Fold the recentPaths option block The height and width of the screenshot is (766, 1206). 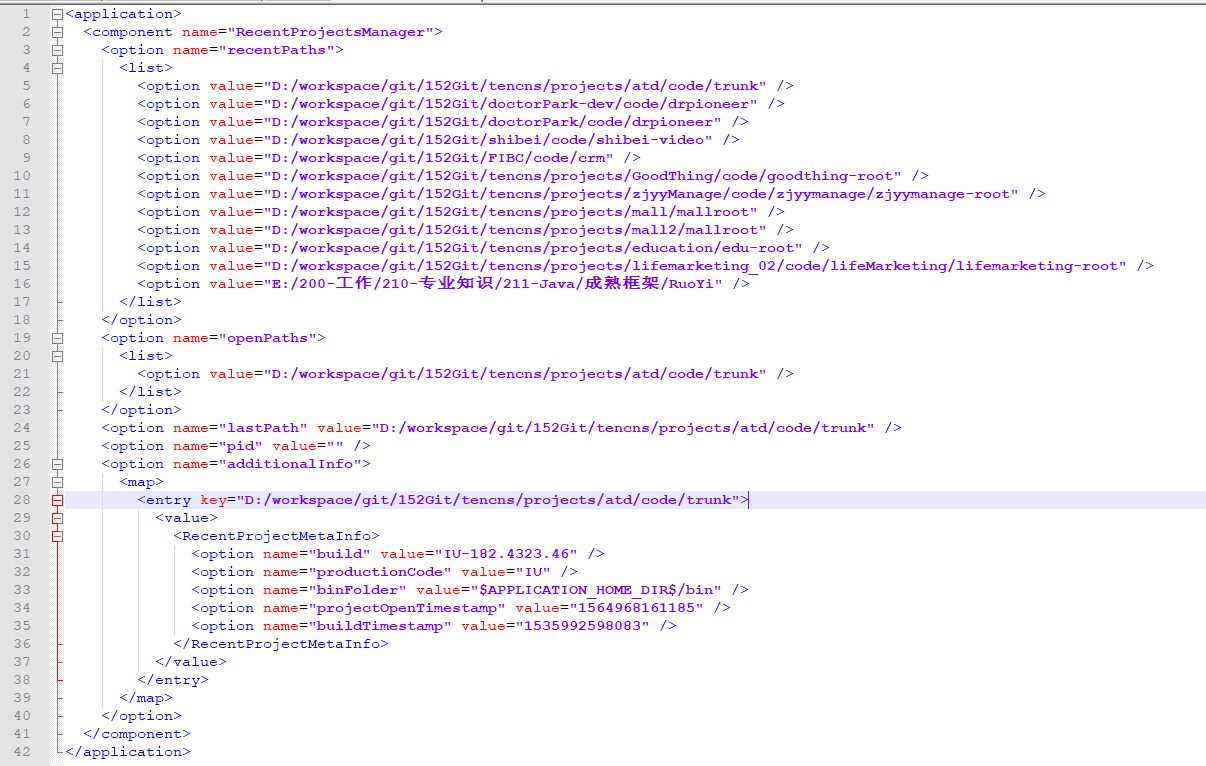pyautogui.click(x=58, y=50)
